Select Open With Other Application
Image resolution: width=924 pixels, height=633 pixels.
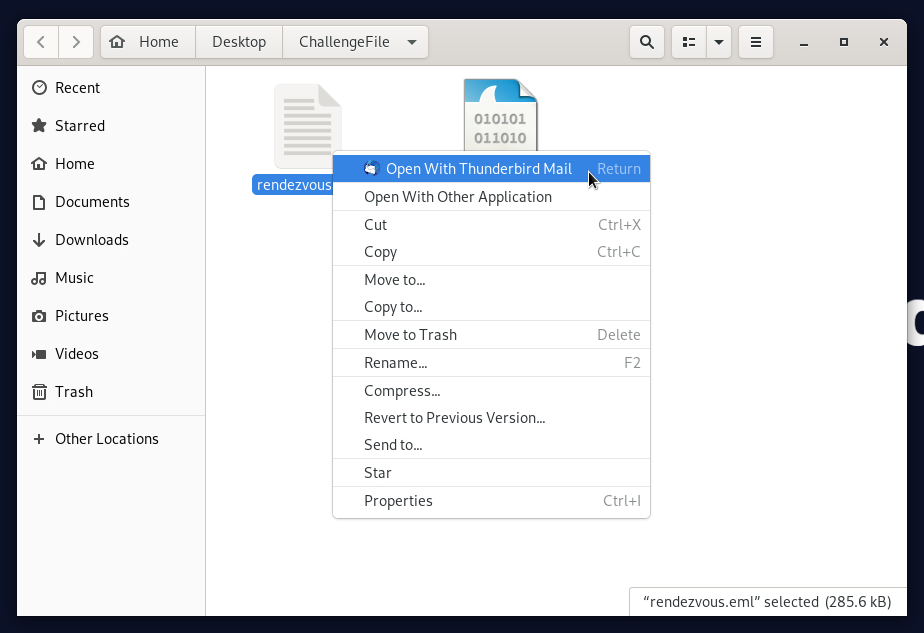pyautogui.click(x=458, y=197)
